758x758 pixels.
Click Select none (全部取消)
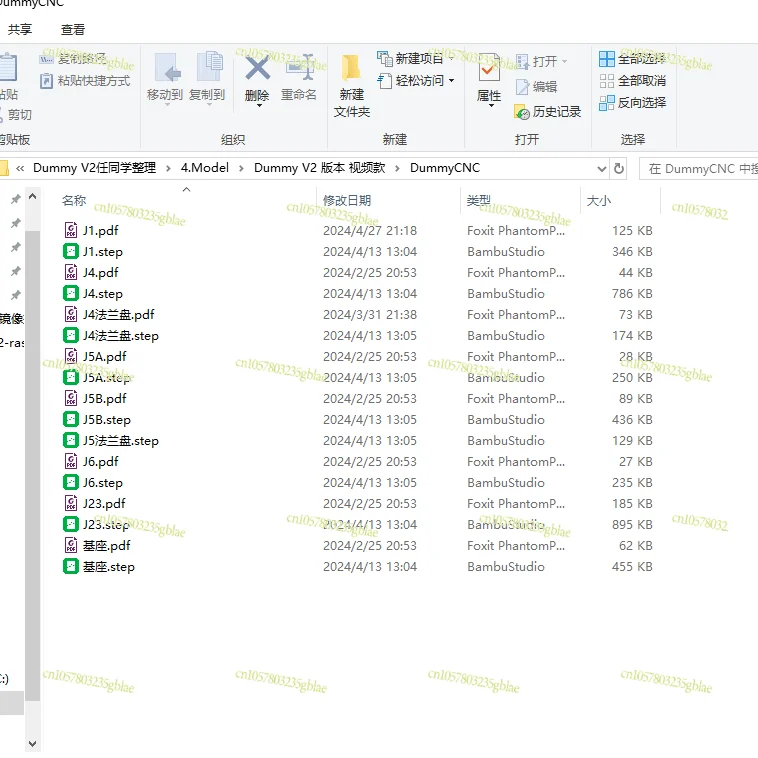coord(632,81)
